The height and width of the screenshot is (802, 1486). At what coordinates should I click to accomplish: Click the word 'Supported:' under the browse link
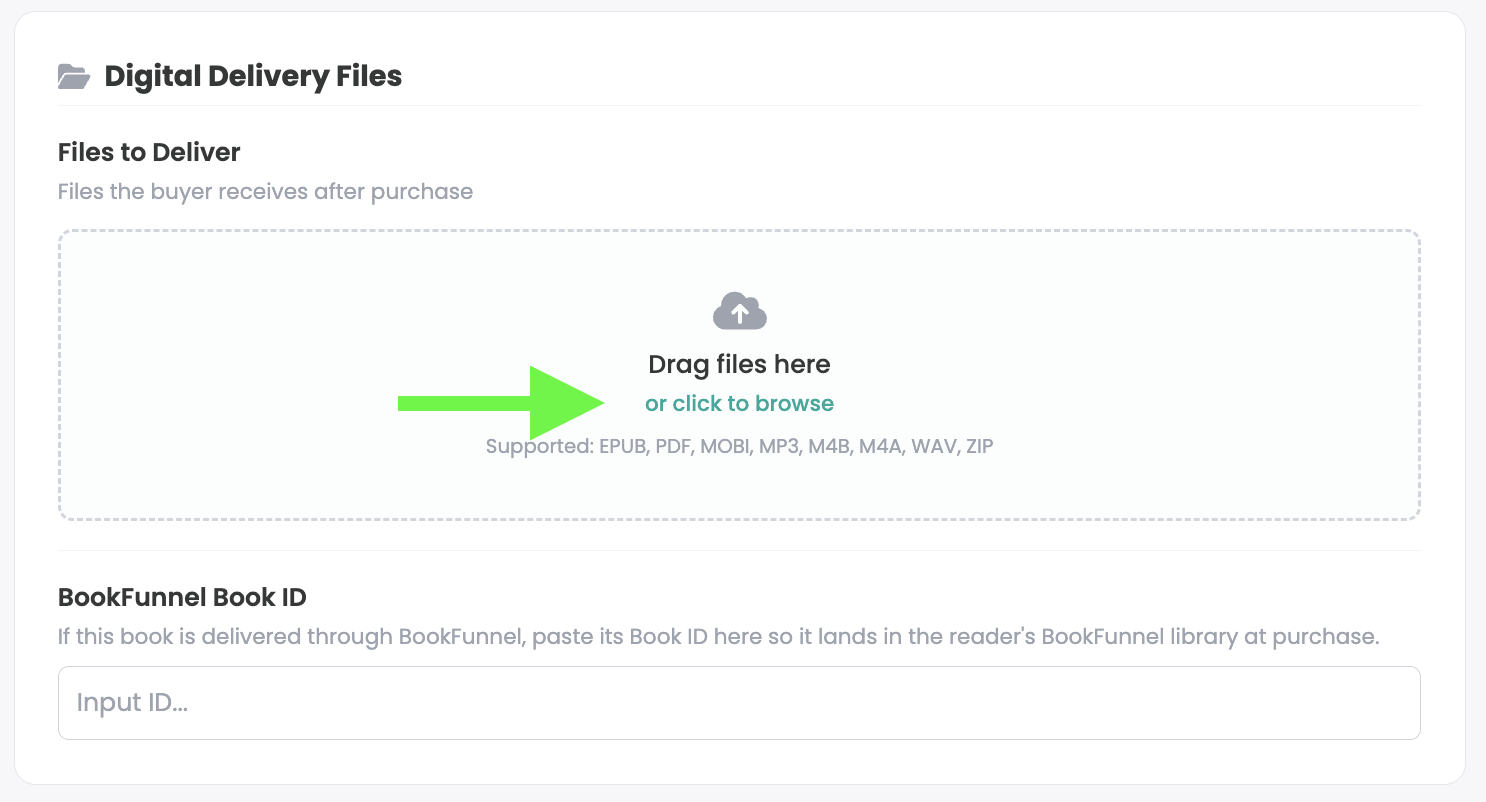[x=540, y=446]
